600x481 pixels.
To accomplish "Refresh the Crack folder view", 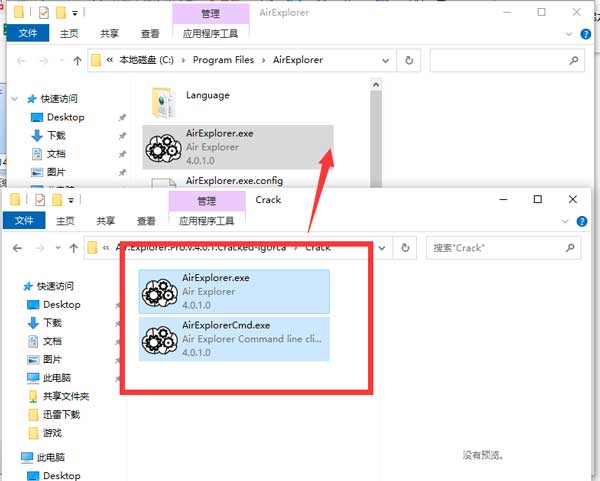I will (x=405, y=248).
